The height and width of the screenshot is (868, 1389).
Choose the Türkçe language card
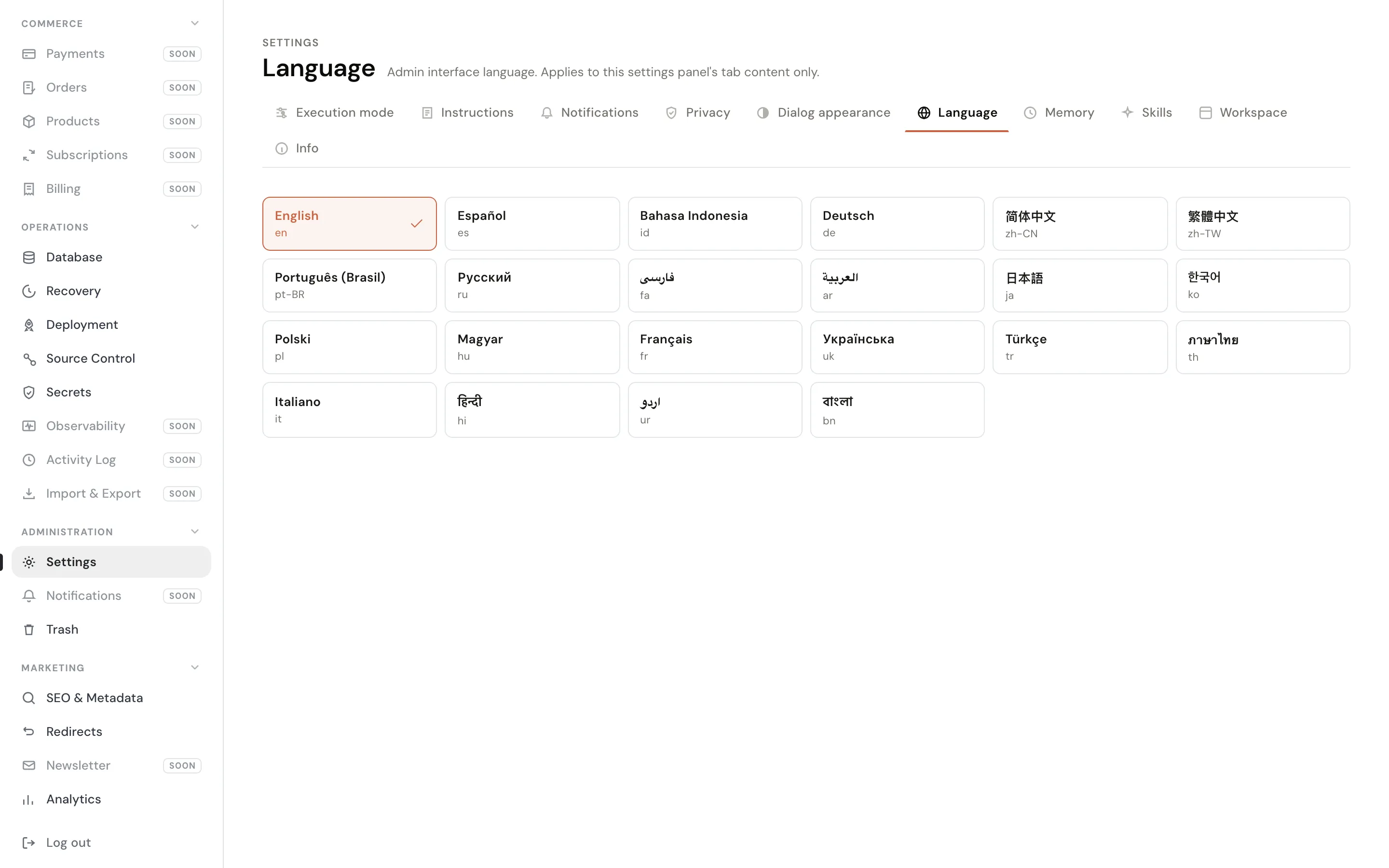point(1080,347)
